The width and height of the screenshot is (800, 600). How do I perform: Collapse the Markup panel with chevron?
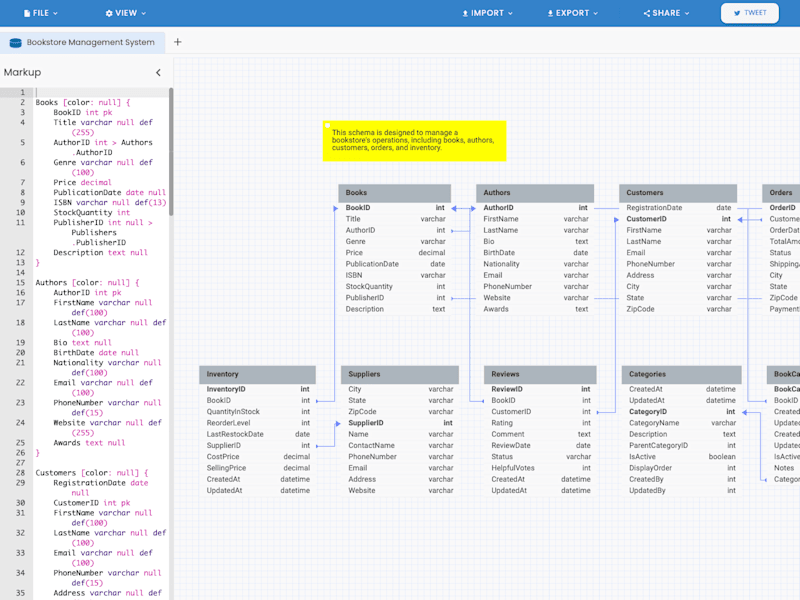[x=158, y=72]
